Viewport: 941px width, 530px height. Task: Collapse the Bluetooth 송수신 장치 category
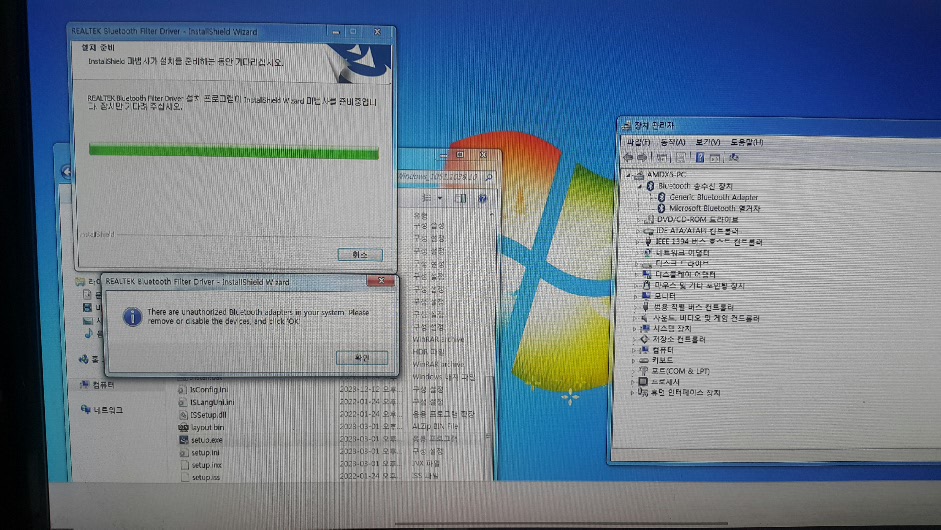640,186
